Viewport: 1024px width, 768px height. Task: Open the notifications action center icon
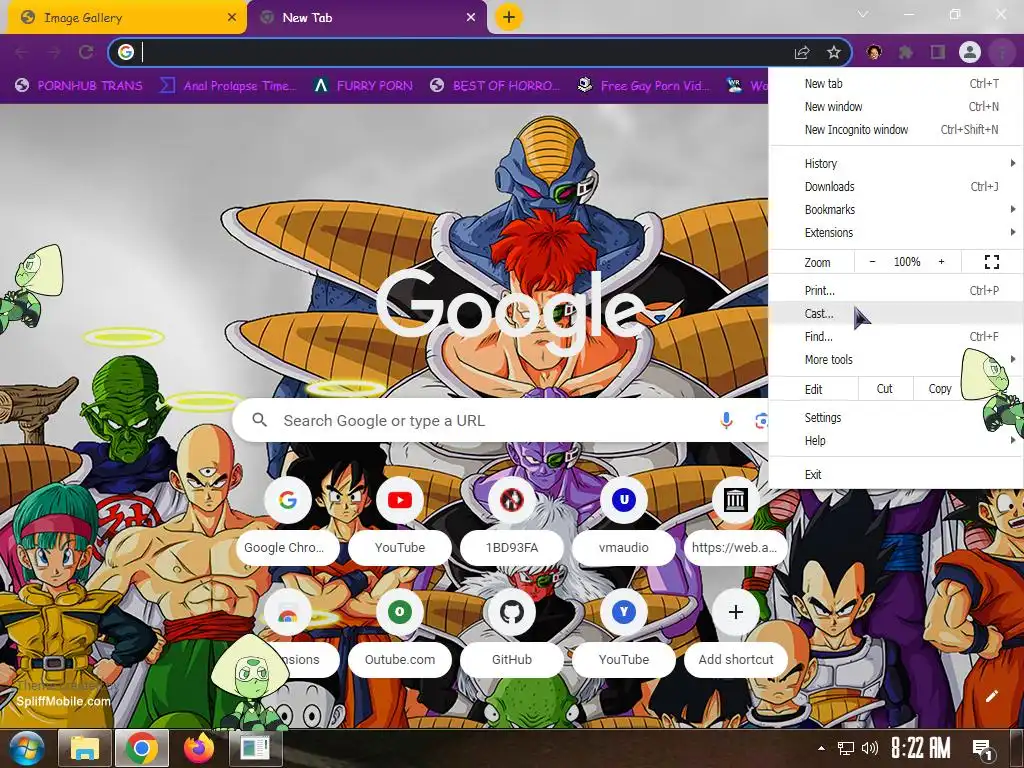tap(983, 750)
